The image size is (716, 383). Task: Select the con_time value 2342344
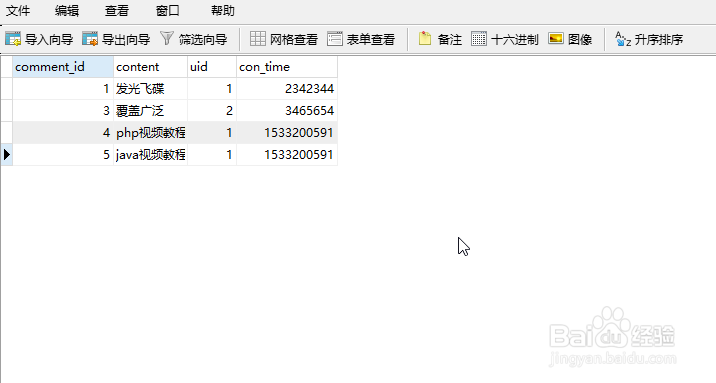[x=287, y=89]
